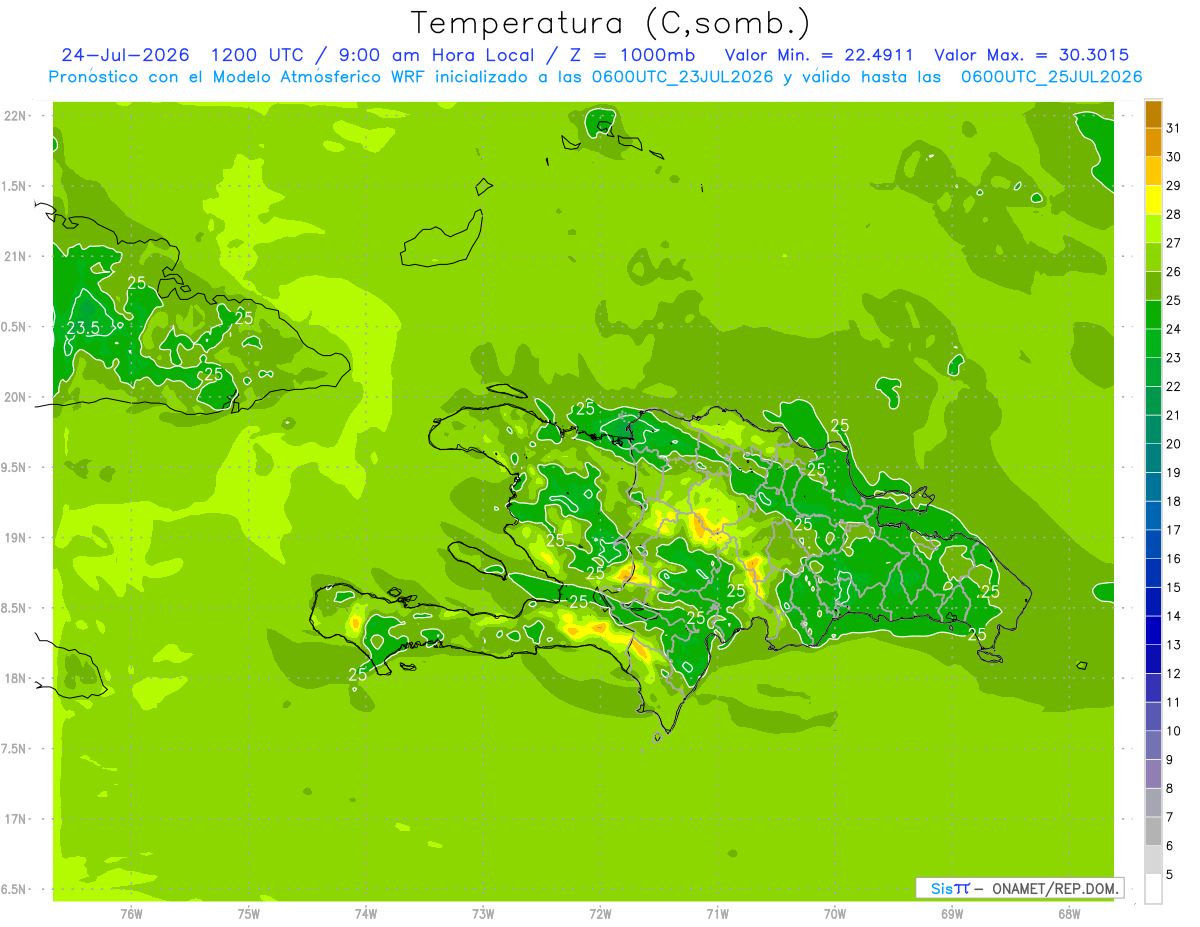Click the '74W' longitude axis label
This screenshot has height=927, width=1200.
click(x=365, y=913)
